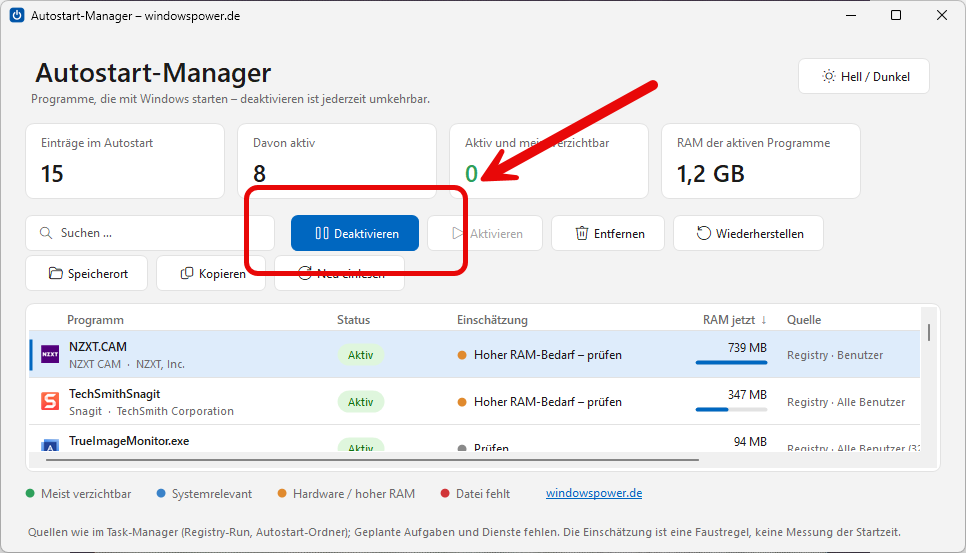
Task: Click the Aktiv badge of TechSmithSnagit
Action: (360, 402)
